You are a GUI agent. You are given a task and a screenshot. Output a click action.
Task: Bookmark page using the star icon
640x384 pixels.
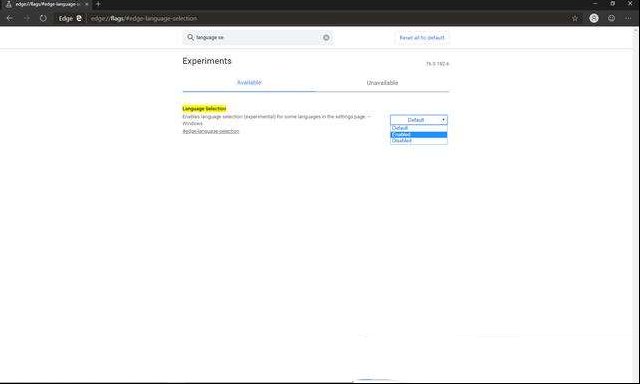575,18
